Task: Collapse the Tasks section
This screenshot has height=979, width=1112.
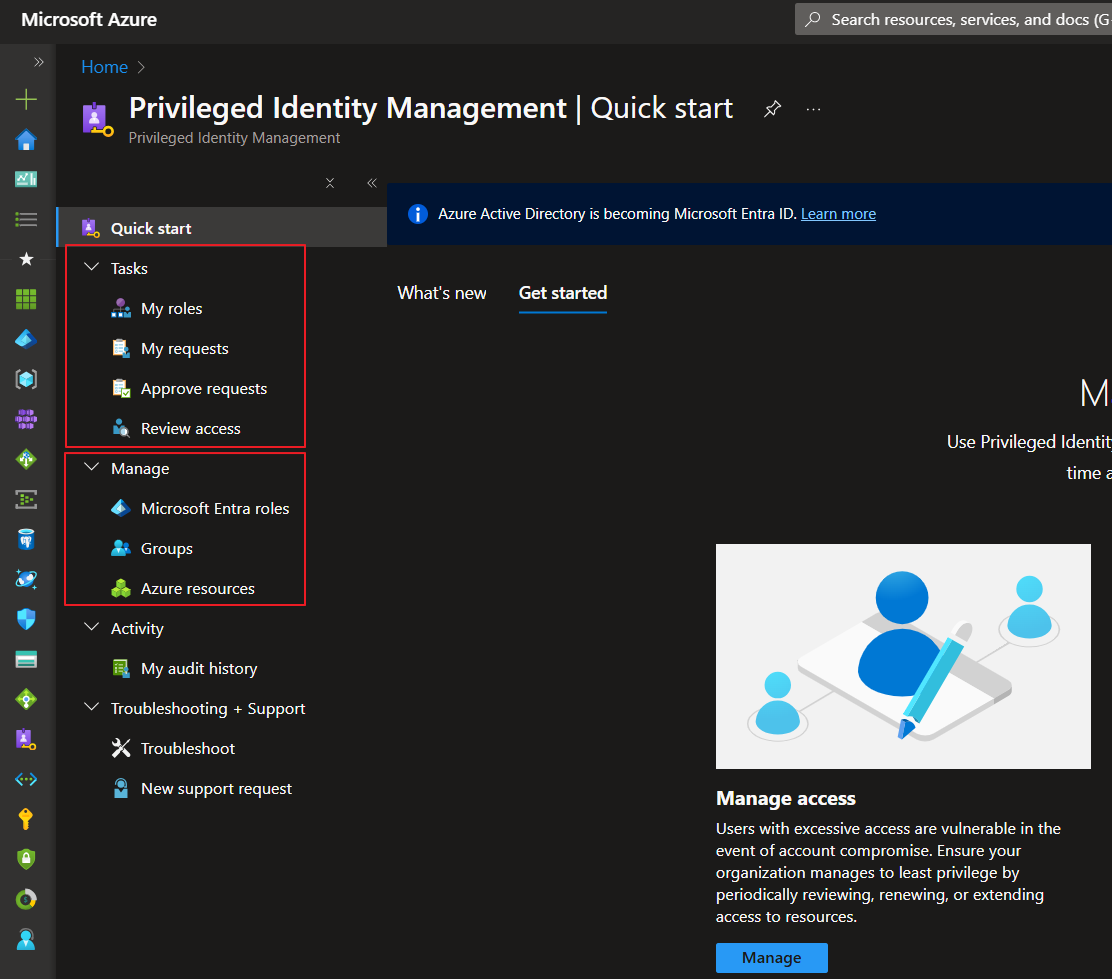Action: 91,267
